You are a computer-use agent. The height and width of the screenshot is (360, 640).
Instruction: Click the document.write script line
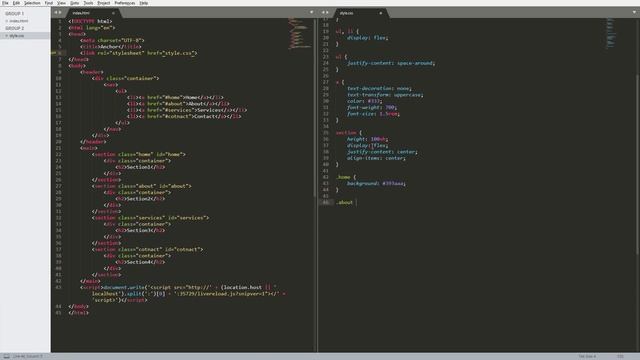pos(183,293)
